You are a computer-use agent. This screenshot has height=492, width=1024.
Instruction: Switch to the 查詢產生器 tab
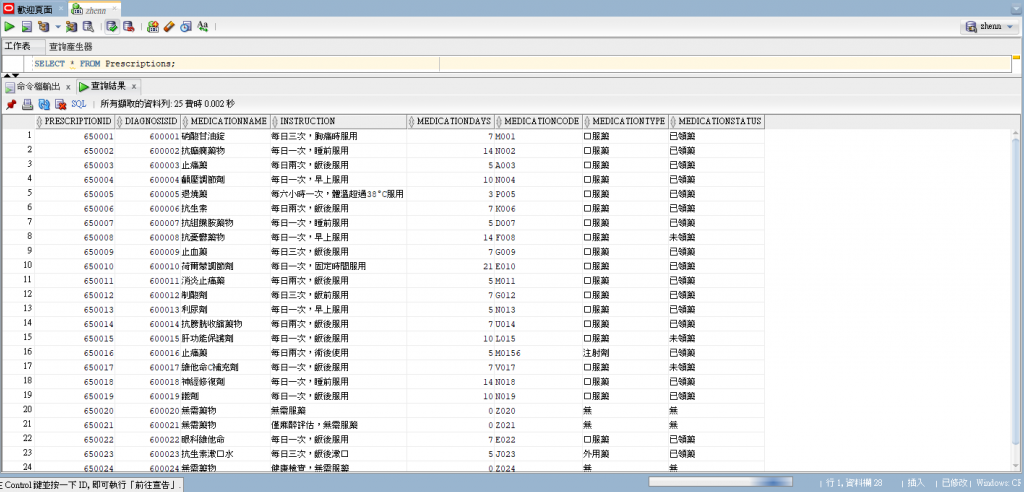click(71, 46)
